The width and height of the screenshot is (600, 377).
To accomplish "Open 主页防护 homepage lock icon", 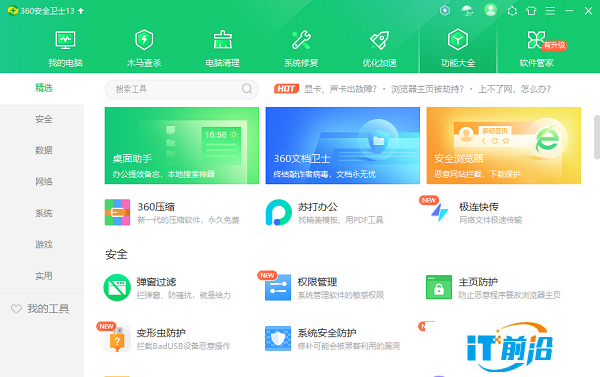I will pos(439,287).
